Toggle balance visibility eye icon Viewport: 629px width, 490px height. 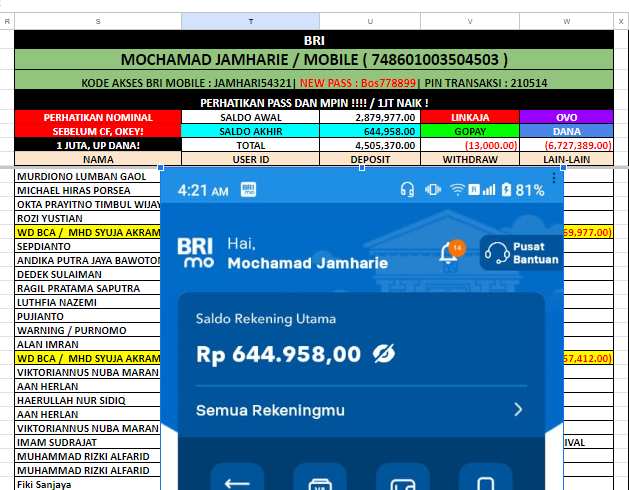pos(383,354)
